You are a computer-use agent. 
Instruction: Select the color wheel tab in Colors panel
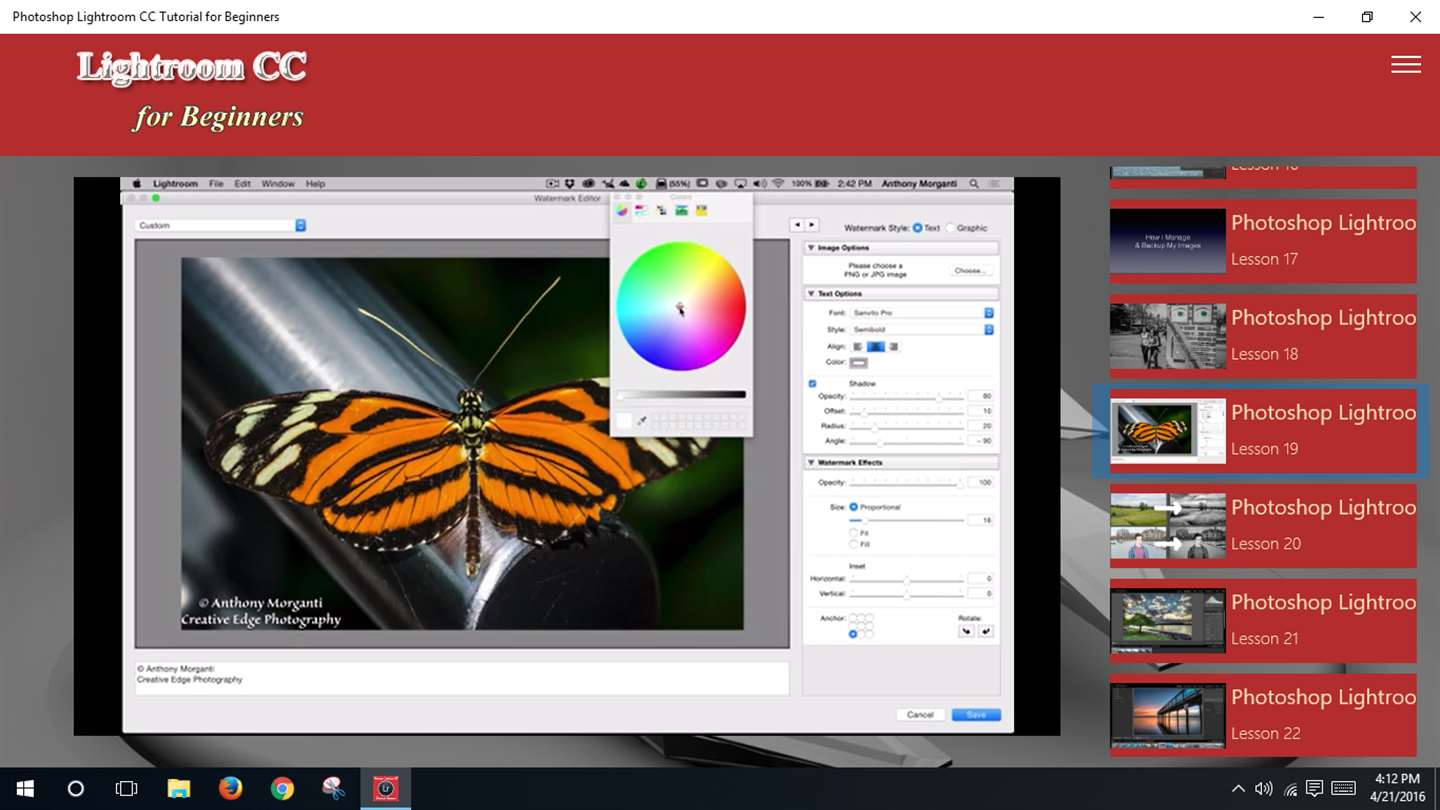(x=622, y=211)
